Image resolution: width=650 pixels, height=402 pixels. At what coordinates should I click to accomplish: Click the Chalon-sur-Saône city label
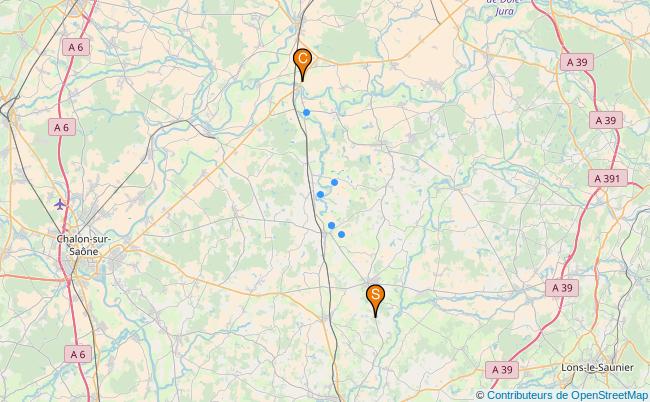click(x=84, y=245)
